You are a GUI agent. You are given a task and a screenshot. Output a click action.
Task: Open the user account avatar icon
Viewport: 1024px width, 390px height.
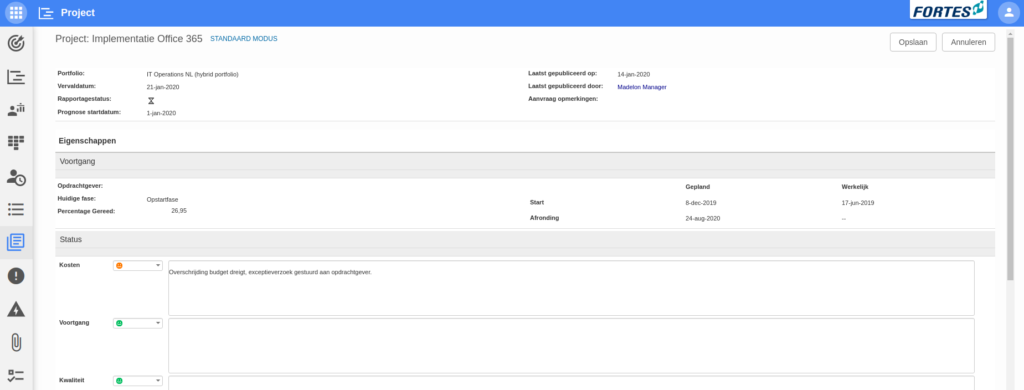(1008, 12)
